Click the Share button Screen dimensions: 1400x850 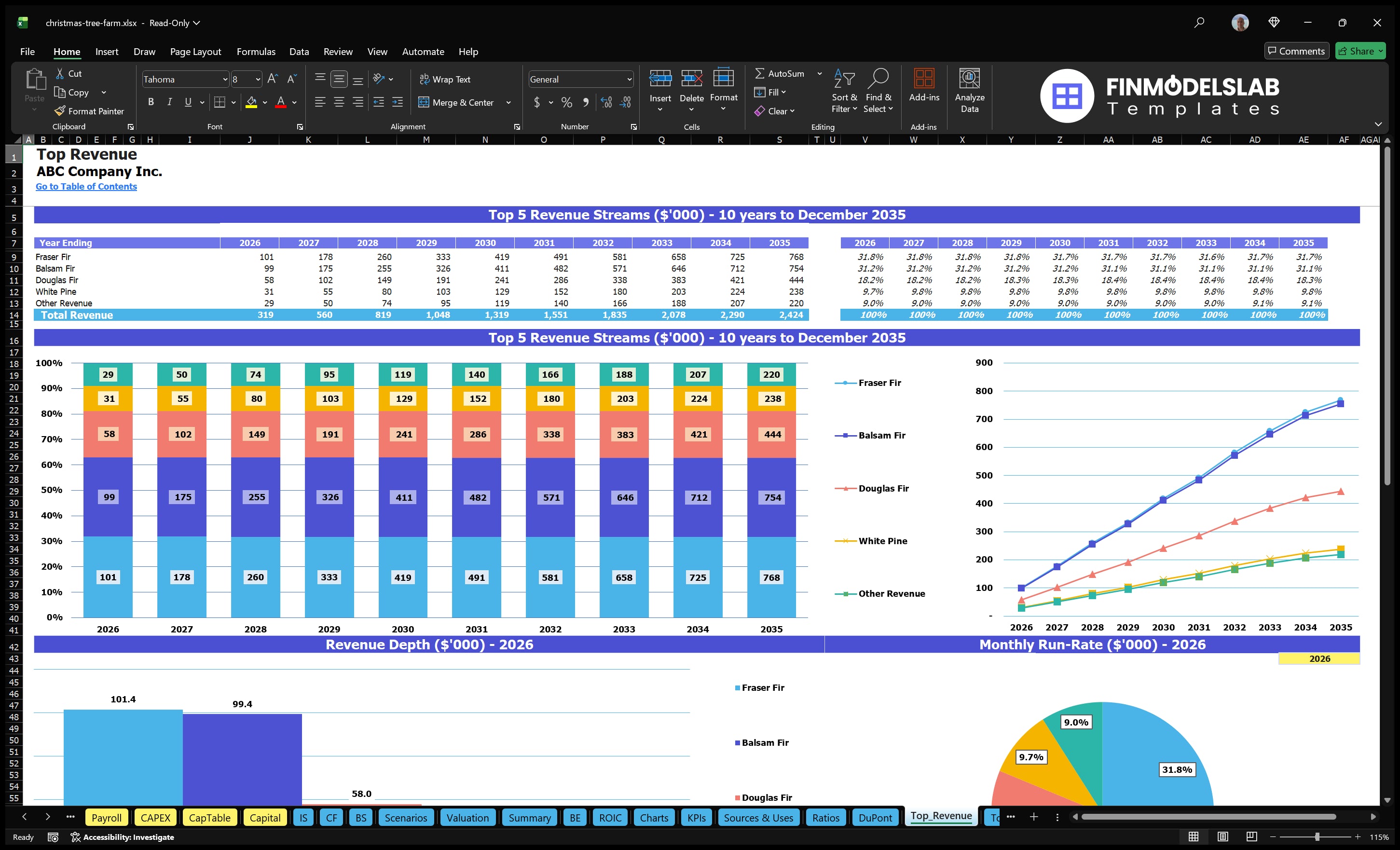point(1359,51)
